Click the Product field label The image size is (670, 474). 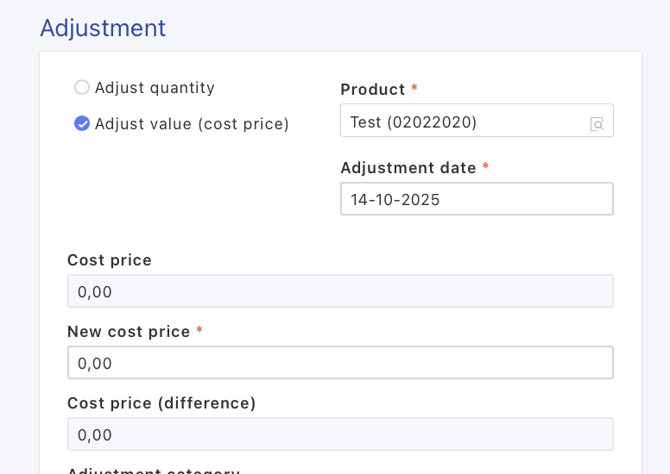[x=372, y=89]
